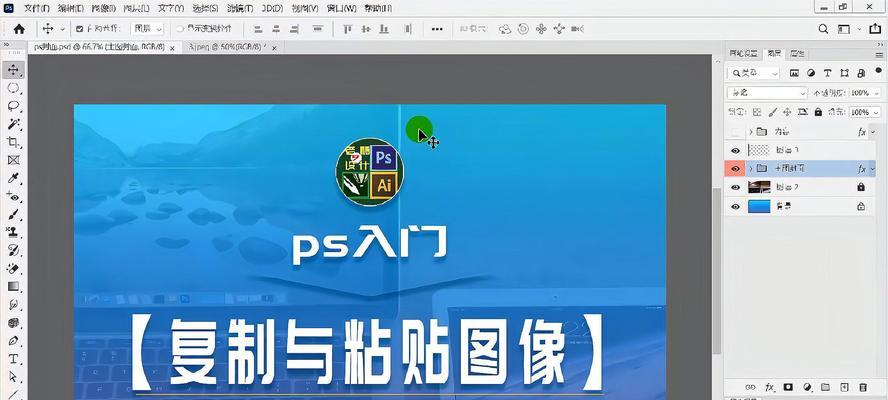The image size is (888, 400).
Task: Click the Home icon in options bar
Action: pos(19,29)
